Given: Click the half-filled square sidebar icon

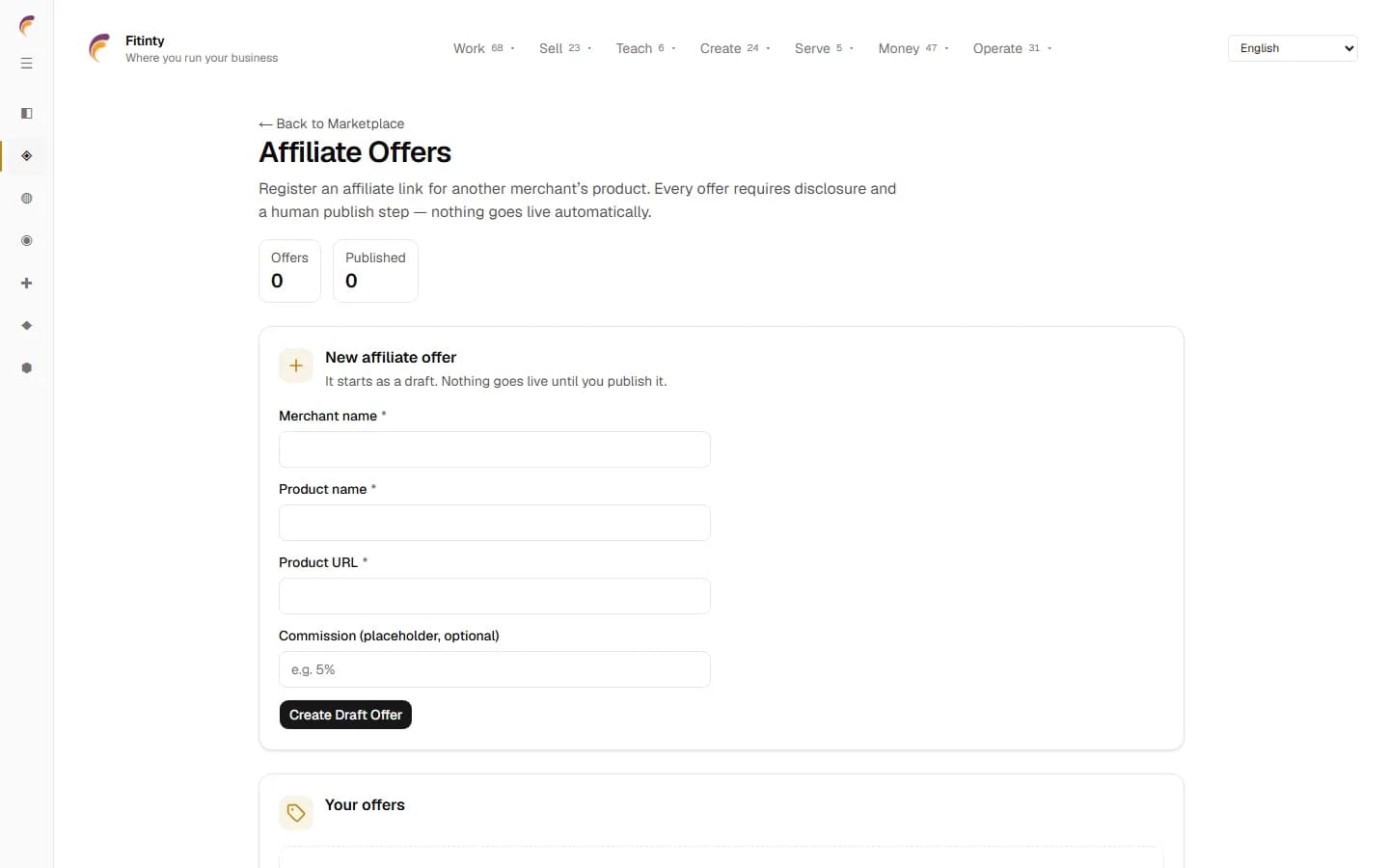Looking at the screenshot, I should click(x=27, y=114).
